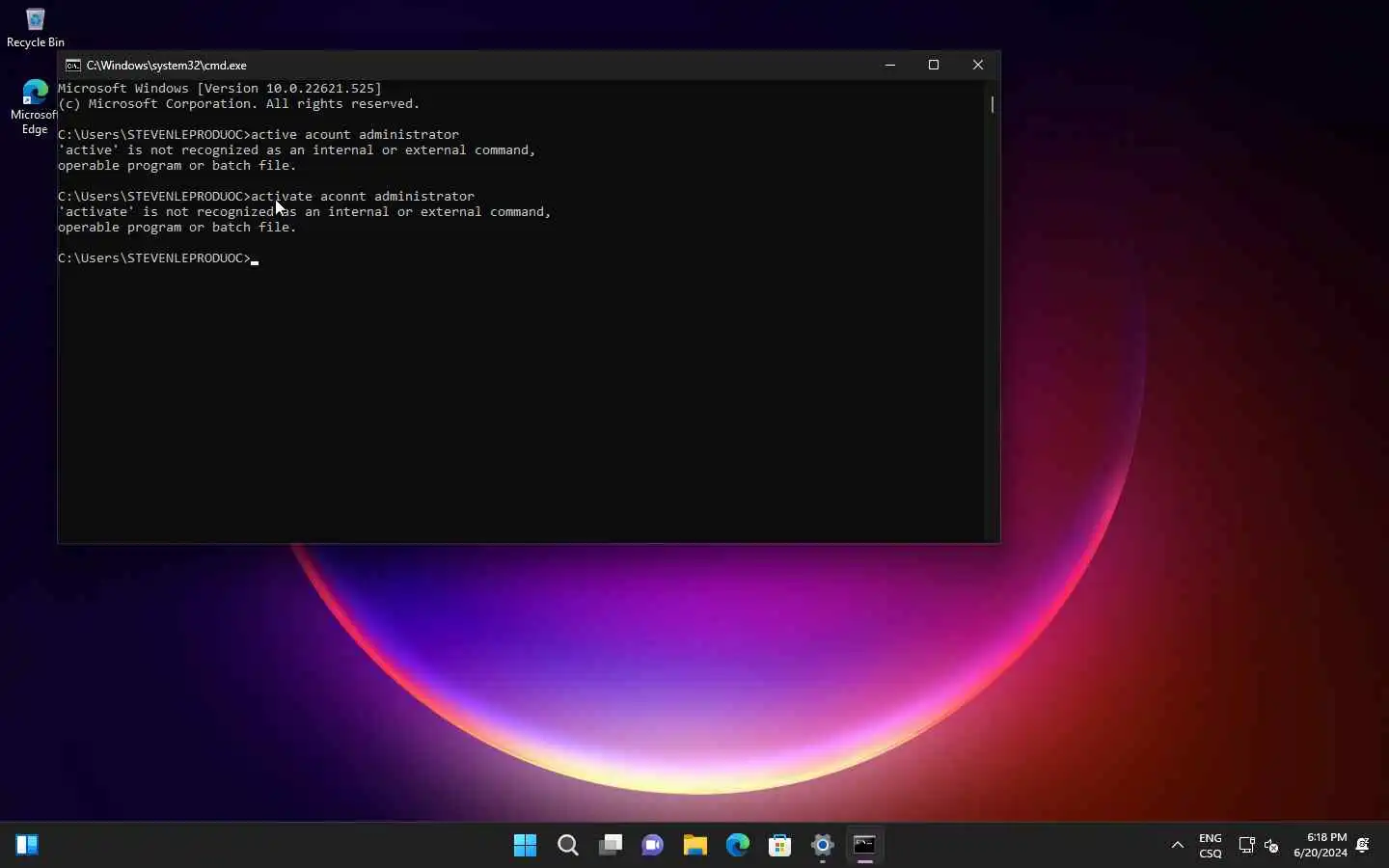Launch Chat from the taskbar
The image size is (1389, 868).
tap(653, 846)
